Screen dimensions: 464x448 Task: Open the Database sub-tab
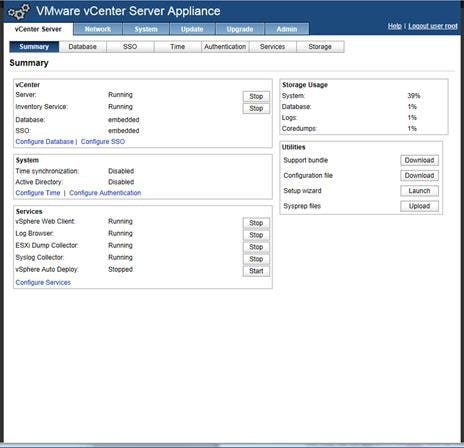83,47
